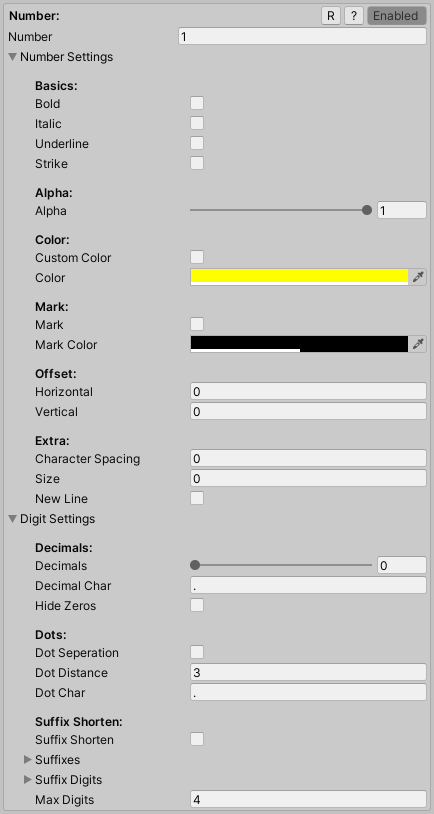Click the Color eyedropper icon
Screen dimensions: 434x814
point(418,278)
